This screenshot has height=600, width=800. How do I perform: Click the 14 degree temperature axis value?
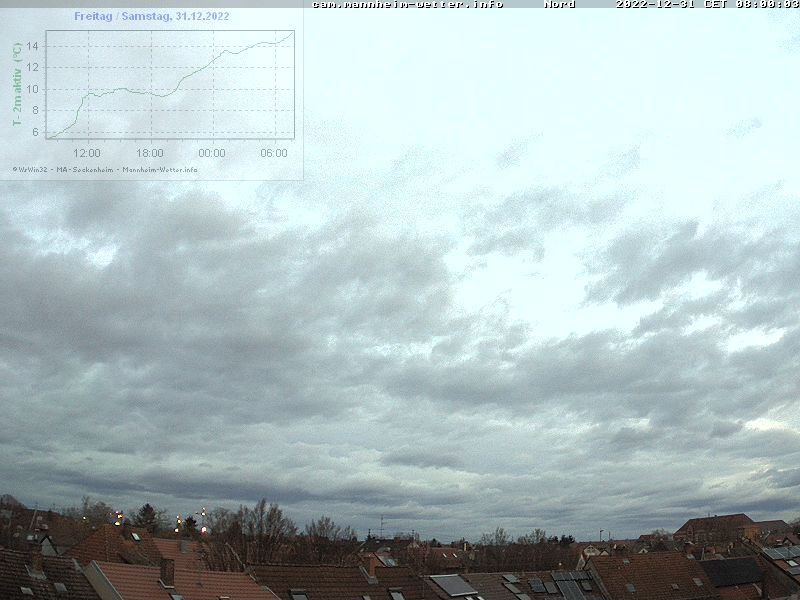[33, 46]
